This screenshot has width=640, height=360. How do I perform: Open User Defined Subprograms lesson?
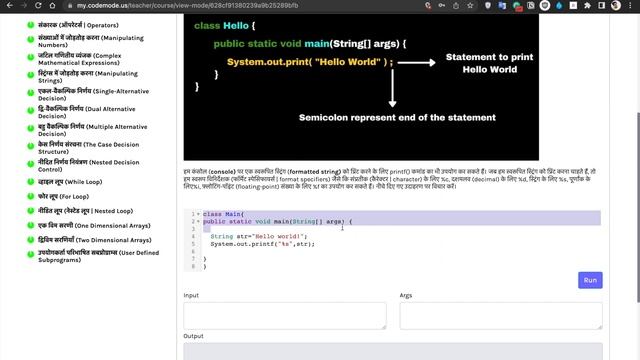click(98, 256)
